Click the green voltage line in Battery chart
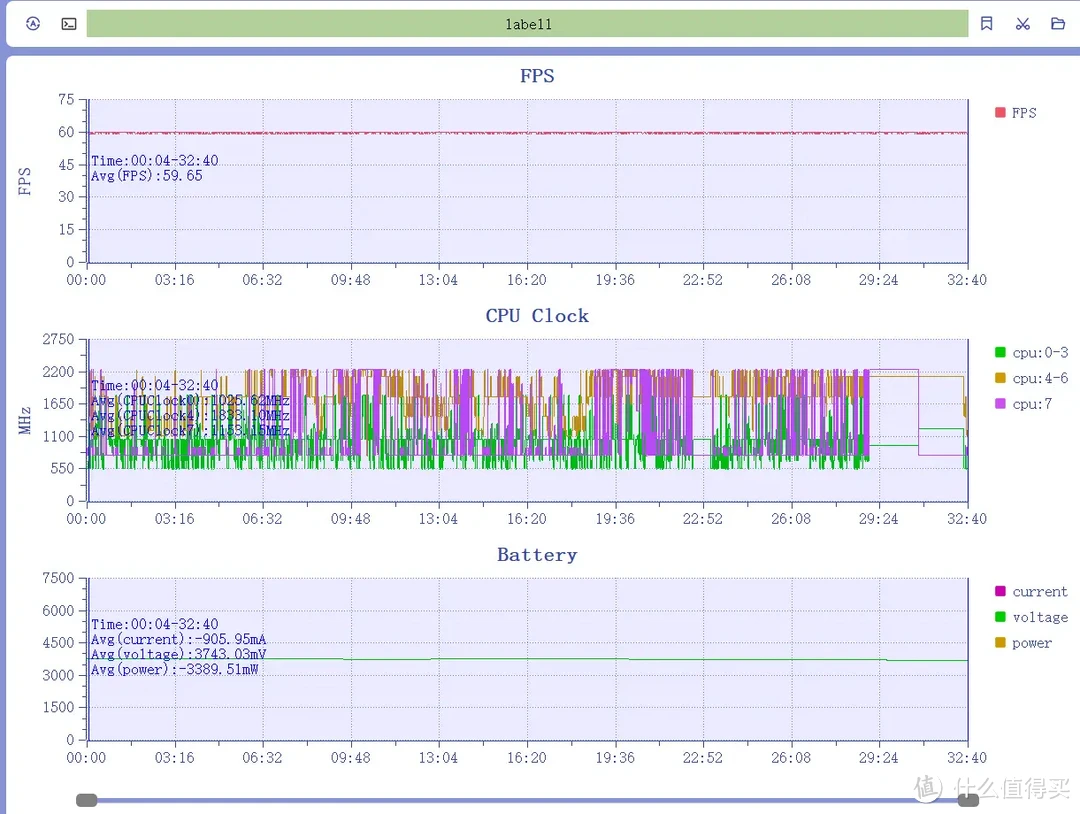Image resolution: width=1080 pixels, height=814 pixels. [528, 659]
